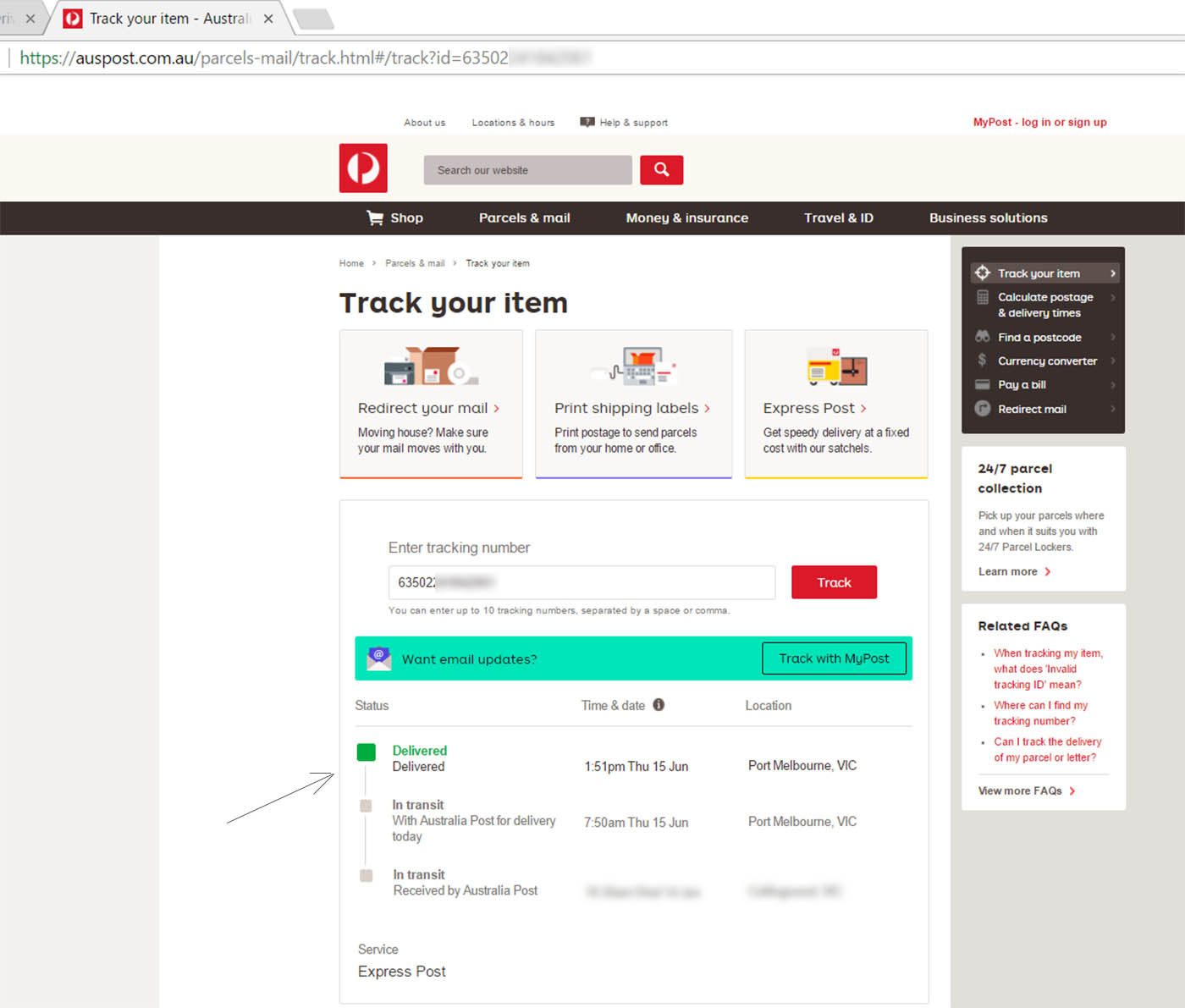The image size is (1185, 1008).
Task: Open FAQ Can I track the delivery
Action: coord(1047,749)
